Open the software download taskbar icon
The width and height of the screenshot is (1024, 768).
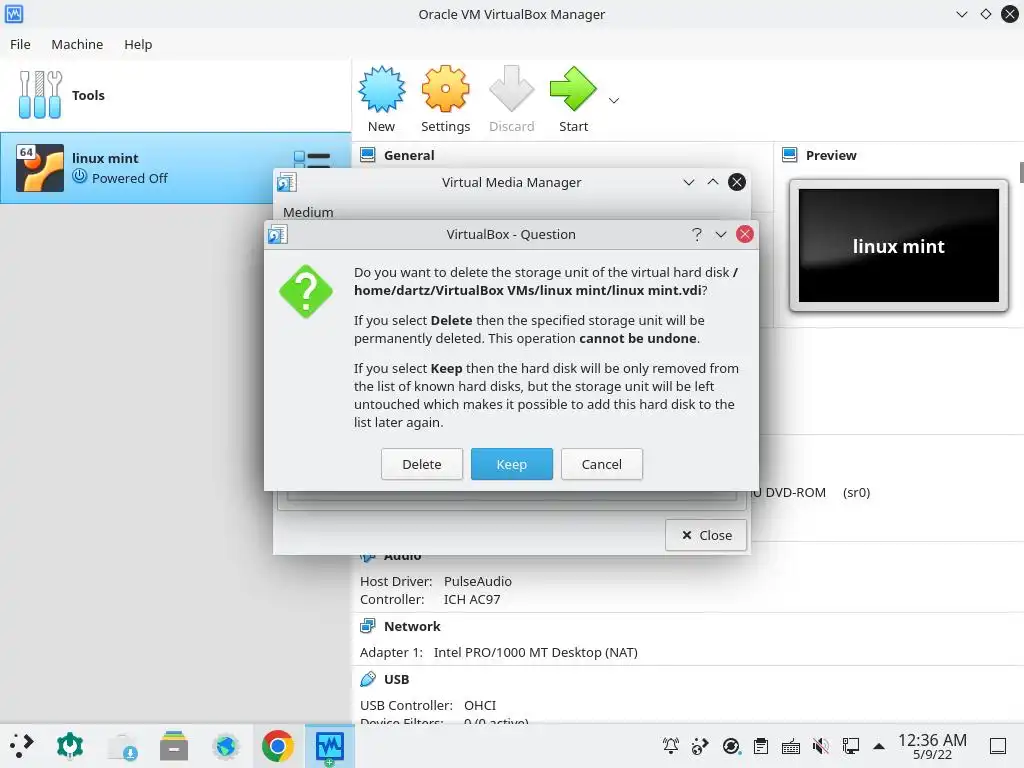(122, 746)
